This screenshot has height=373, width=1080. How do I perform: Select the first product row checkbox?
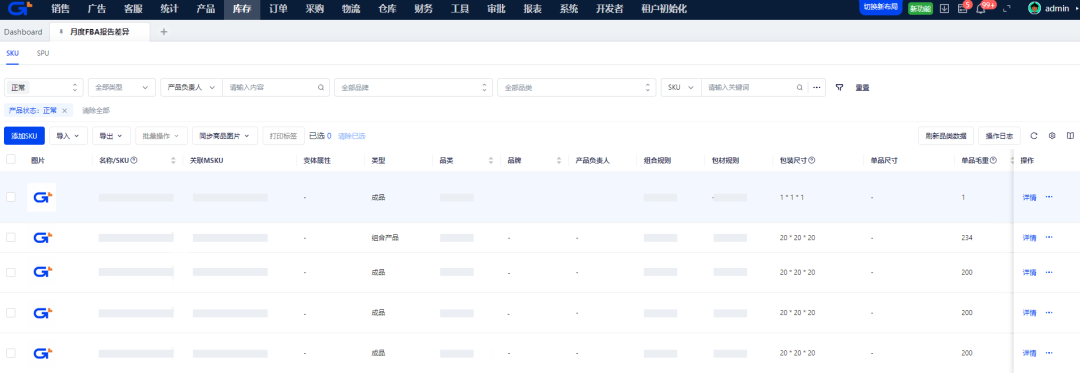click(10, 197)
